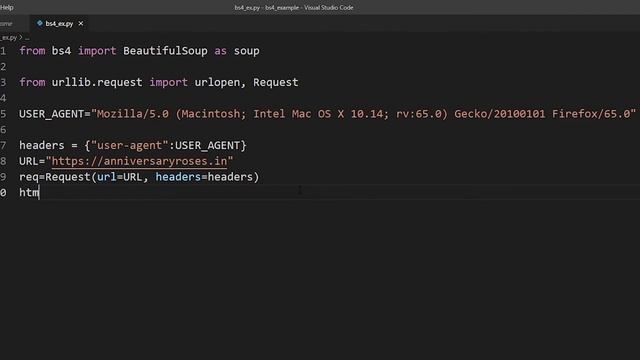Click the 'import' keyword on line 3
640x360 pixels.
[x=168, y=82]
